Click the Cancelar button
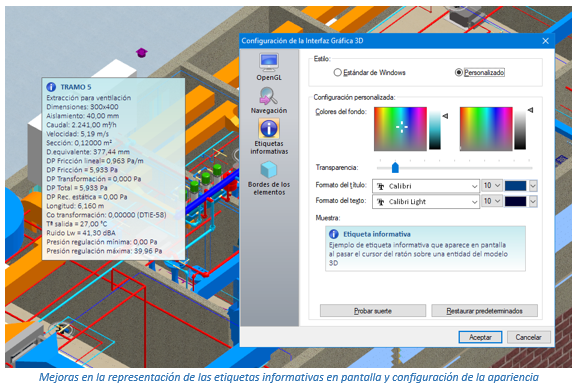The image size is (578, 388). click(x=528, y=337)
